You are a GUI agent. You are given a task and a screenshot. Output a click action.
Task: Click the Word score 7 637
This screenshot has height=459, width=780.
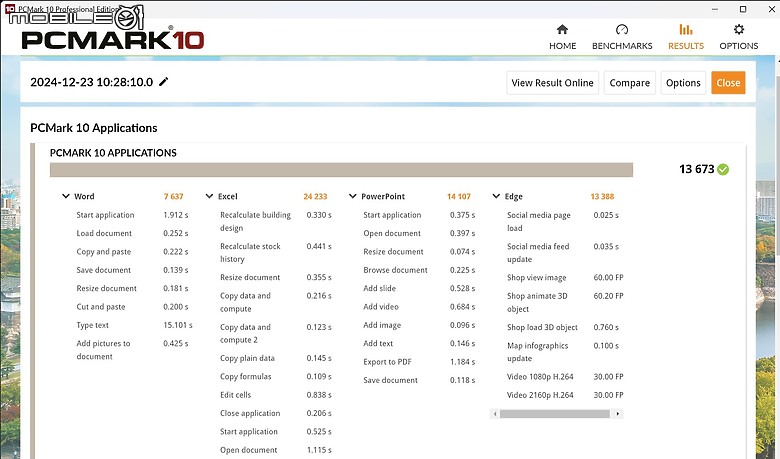click(x=174, y=196)
